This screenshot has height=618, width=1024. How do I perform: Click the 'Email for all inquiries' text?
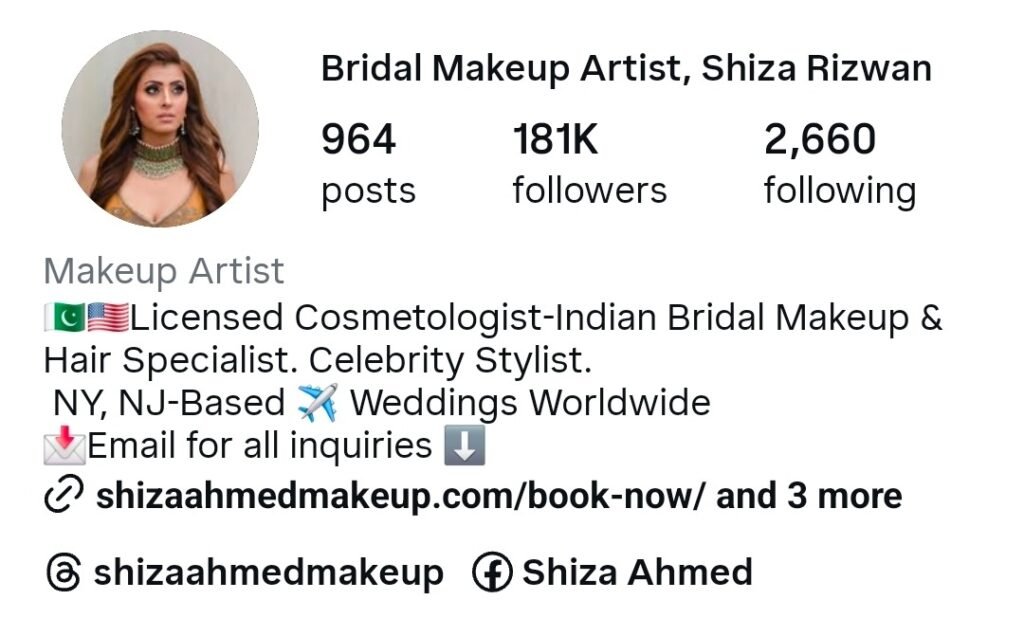coord(259,446)
